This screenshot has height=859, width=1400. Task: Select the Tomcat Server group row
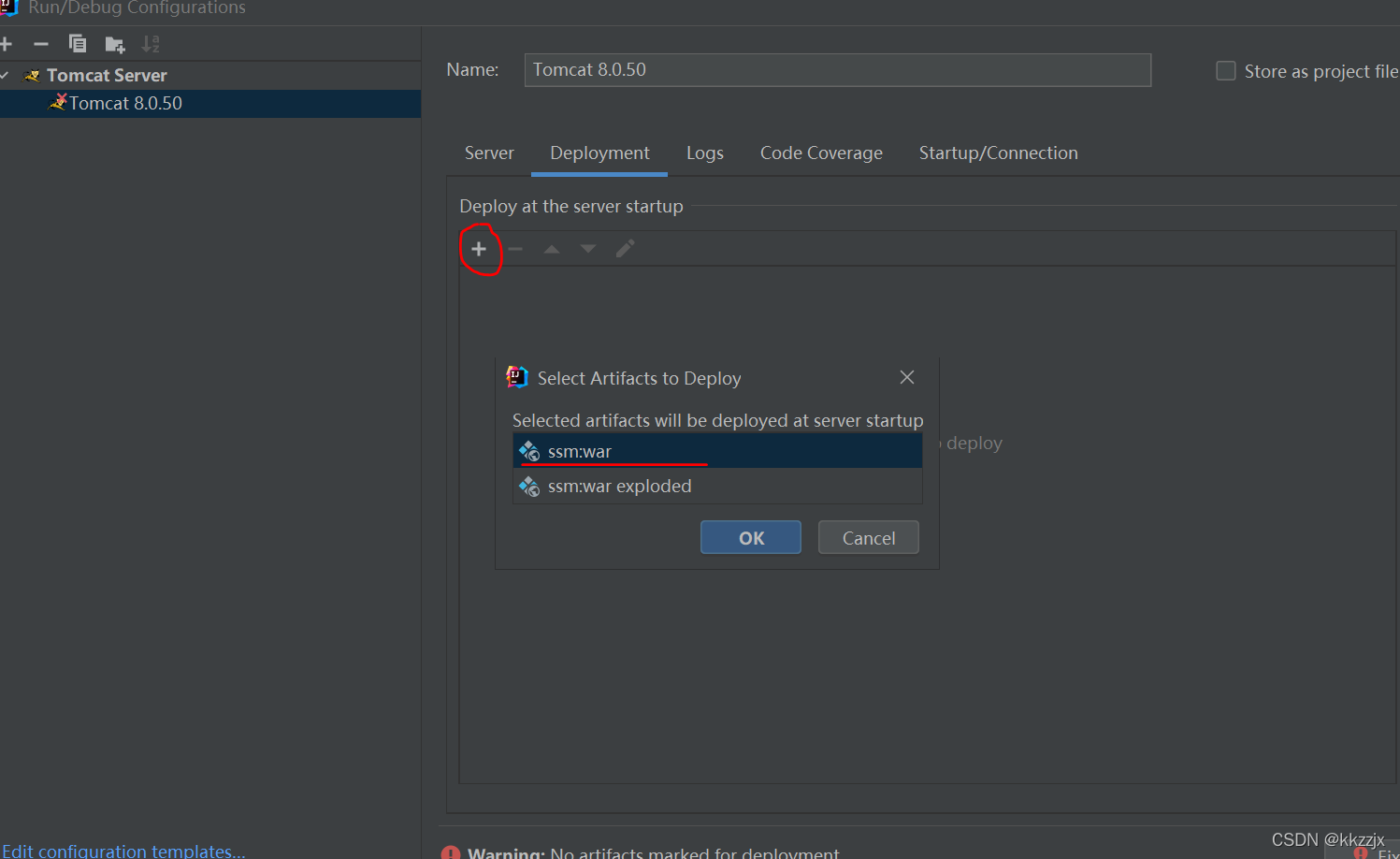pyautogui.click(x=210, y=75)
